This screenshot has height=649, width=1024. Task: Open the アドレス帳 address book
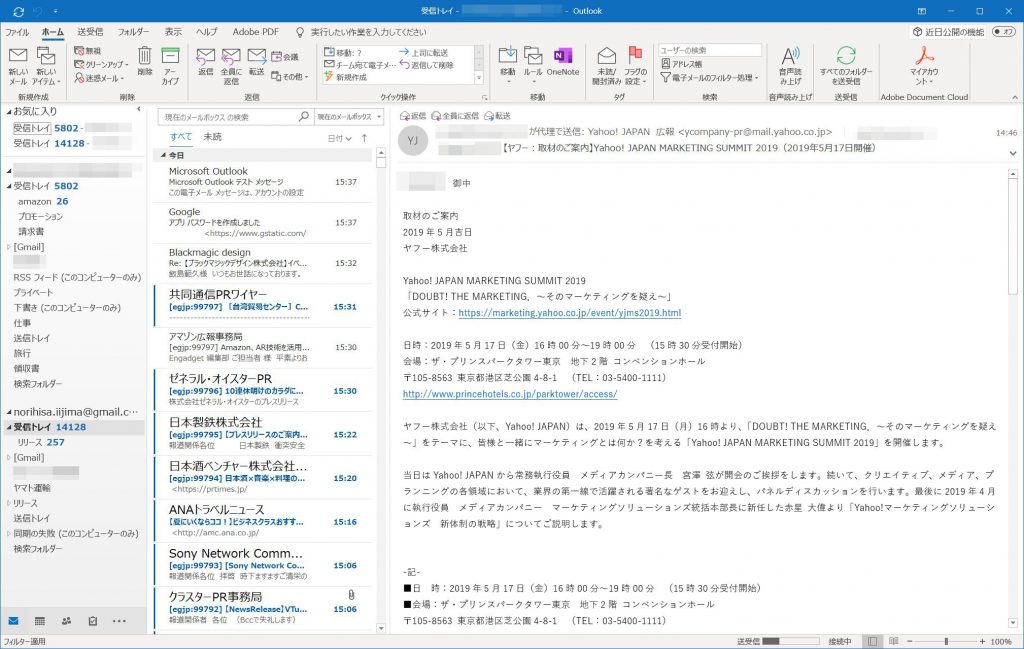click(x=682, y=64)
